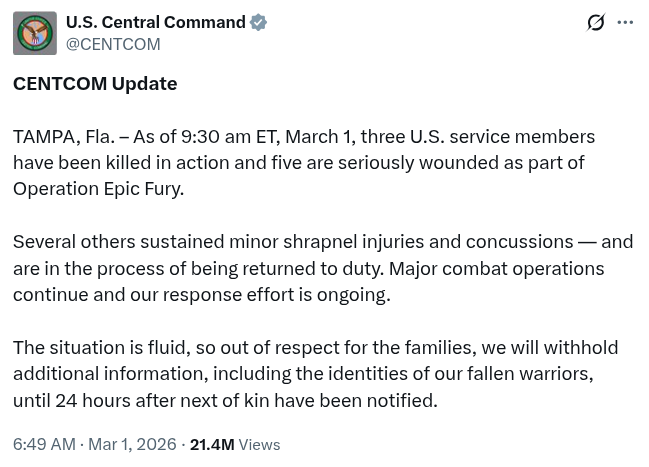Open the U.S. Central Command profile name
This screenshot has width=649, height=467.
pos(155,22)
